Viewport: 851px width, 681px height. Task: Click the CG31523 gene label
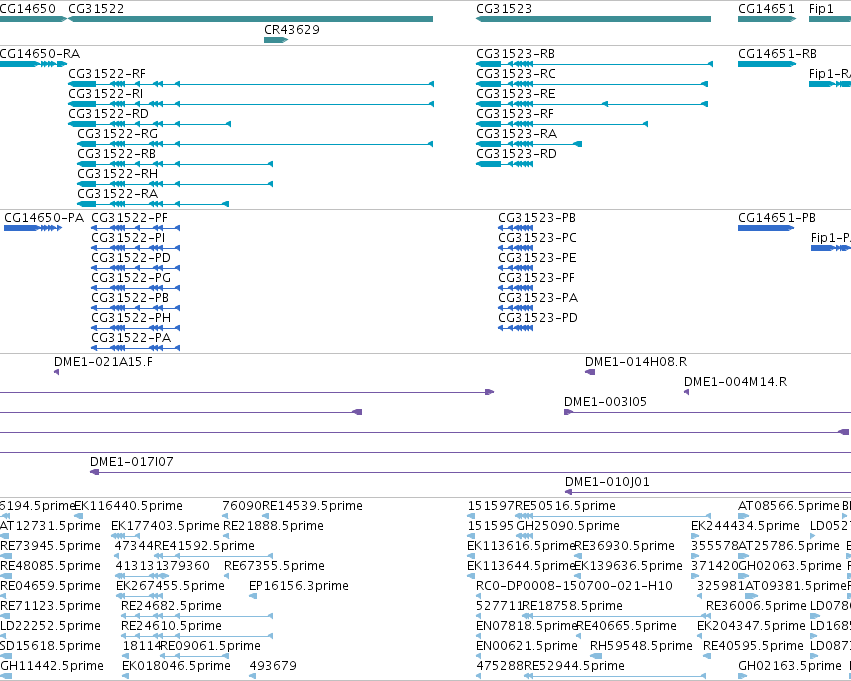(504, 9)
